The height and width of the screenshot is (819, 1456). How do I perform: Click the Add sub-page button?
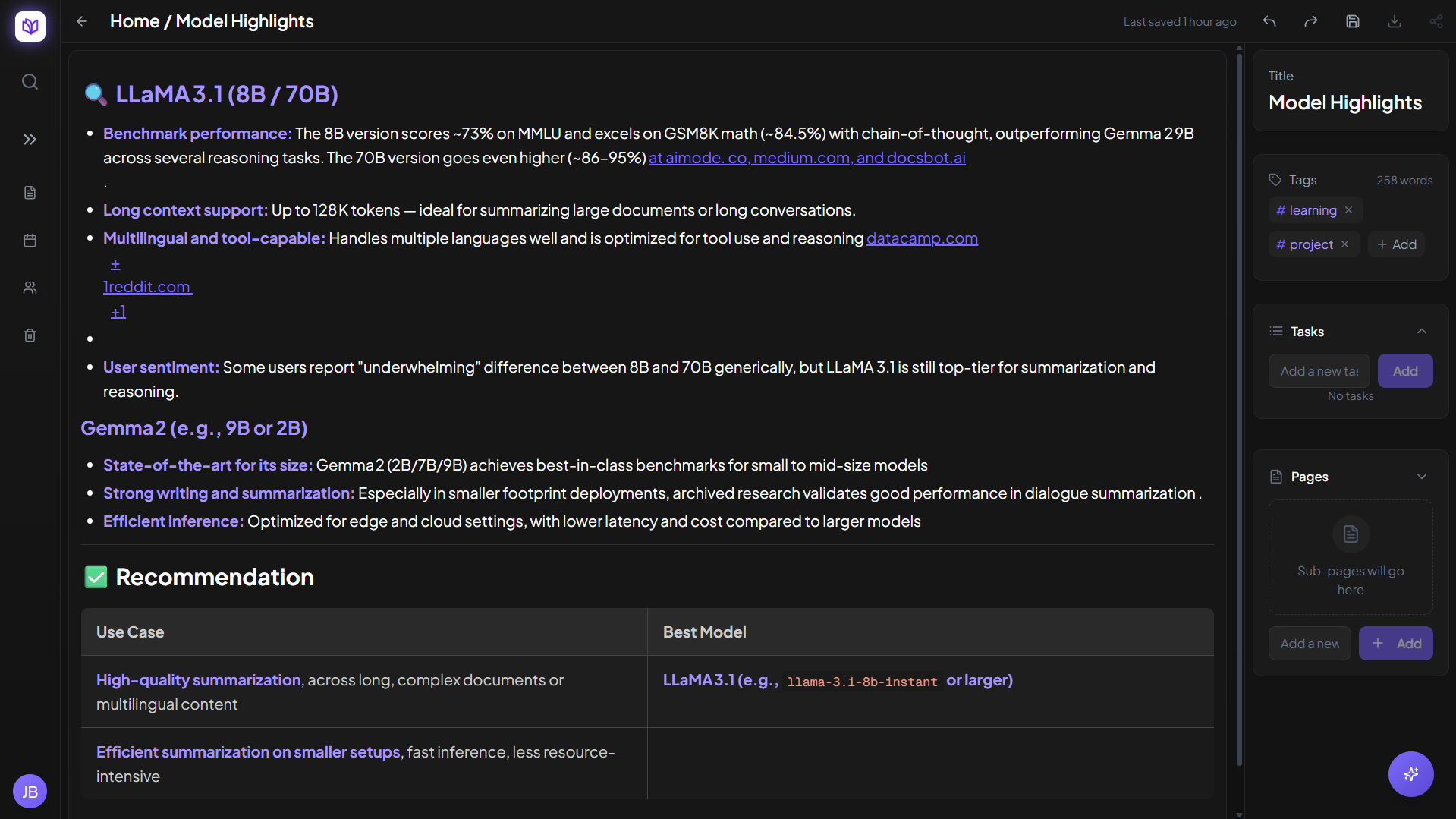pos(1396,644)
